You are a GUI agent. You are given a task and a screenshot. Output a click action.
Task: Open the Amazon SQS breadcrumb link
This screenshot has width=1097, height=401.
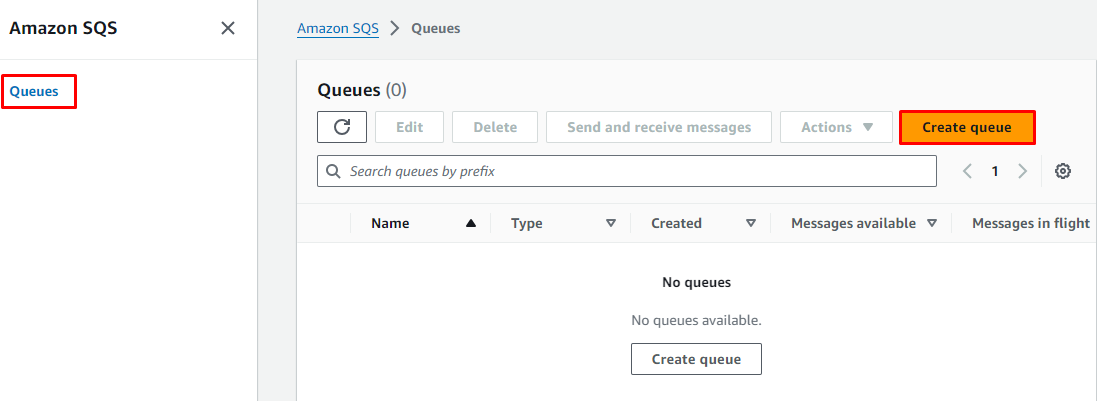point(338,28)
